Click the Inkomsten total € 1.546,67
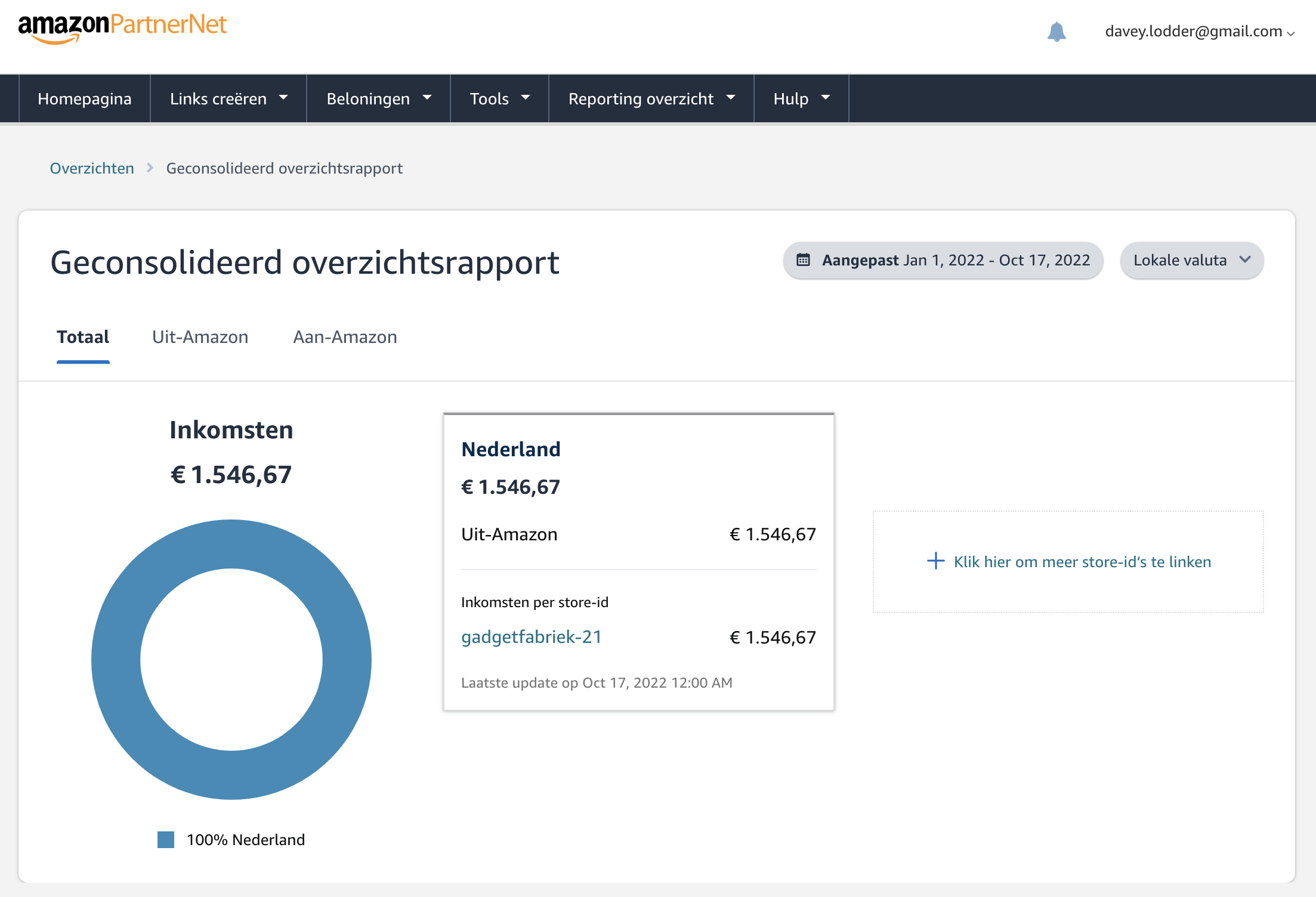The image size is (1316, 897). (231, 475)
